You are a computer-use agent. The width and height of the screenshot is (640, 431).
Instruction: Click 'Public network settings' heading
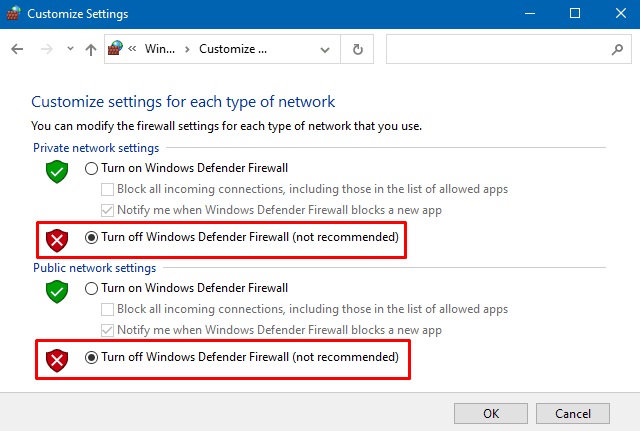pos(94,268)
